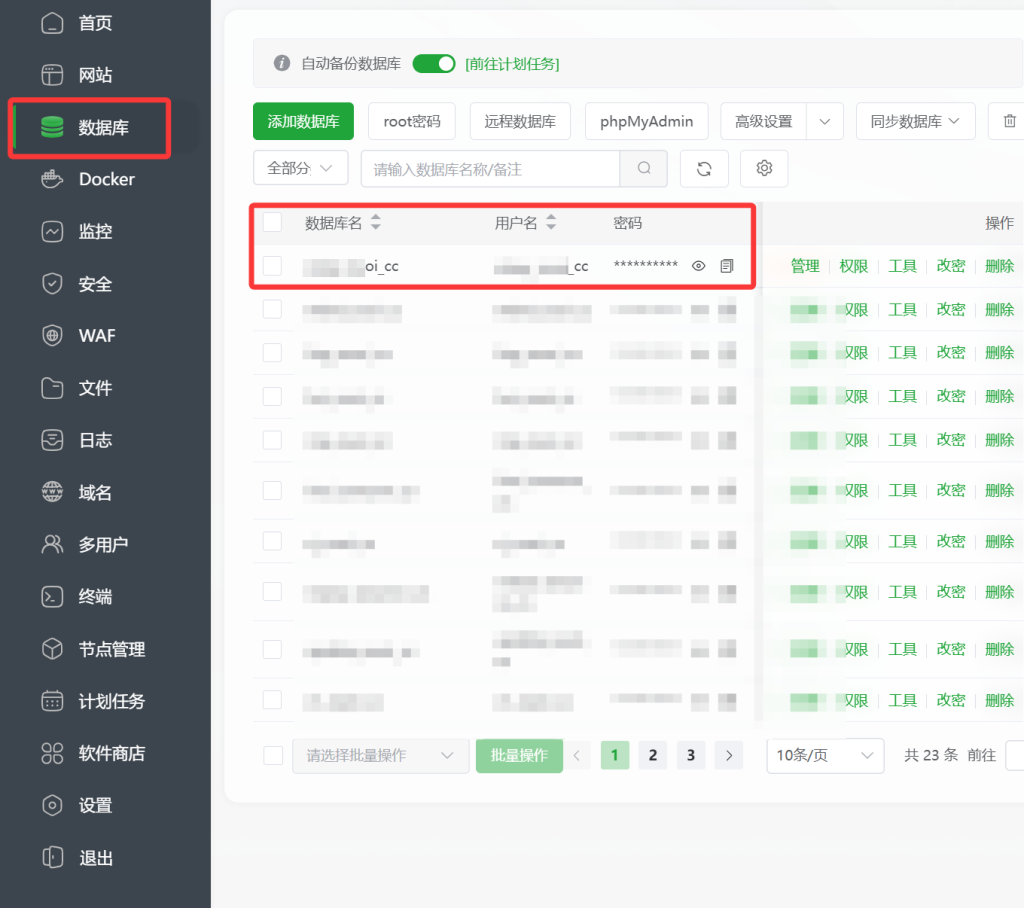Expand the 同步数据库 dropdown
The width and height of the screenshot is (1024, 908).
(x=915, y=121)
